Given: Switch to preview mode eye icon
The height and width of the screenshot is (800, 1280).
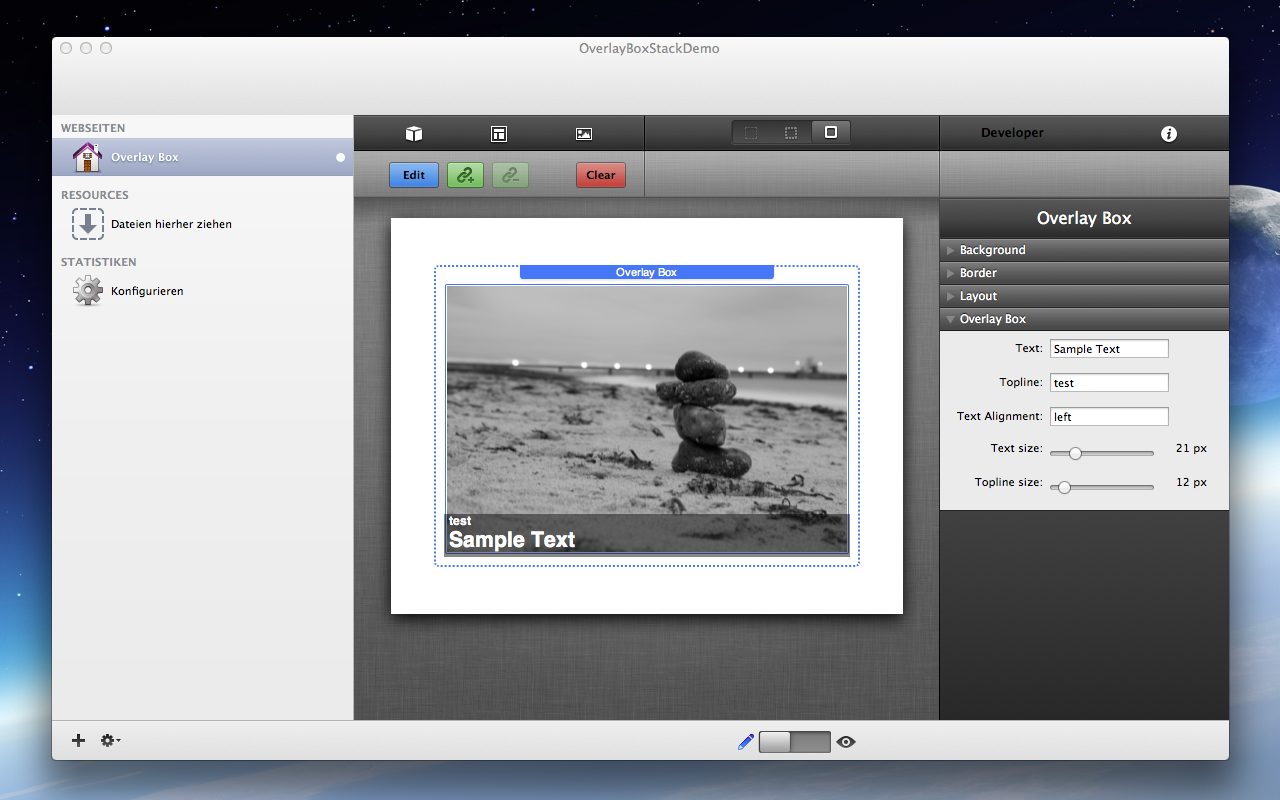Looking at the screenshot, I should (x=846, y=742).
